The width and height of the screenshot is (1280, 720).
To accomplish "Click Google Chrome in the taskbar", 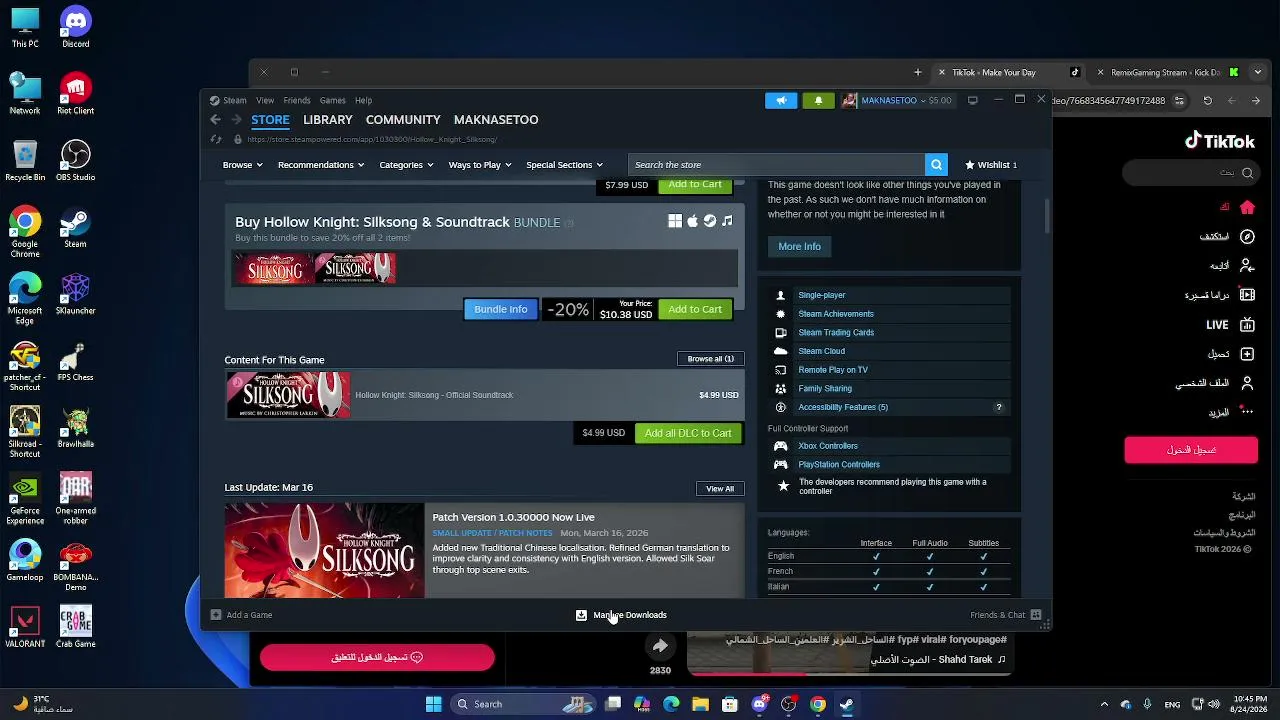I will point(818,704).
